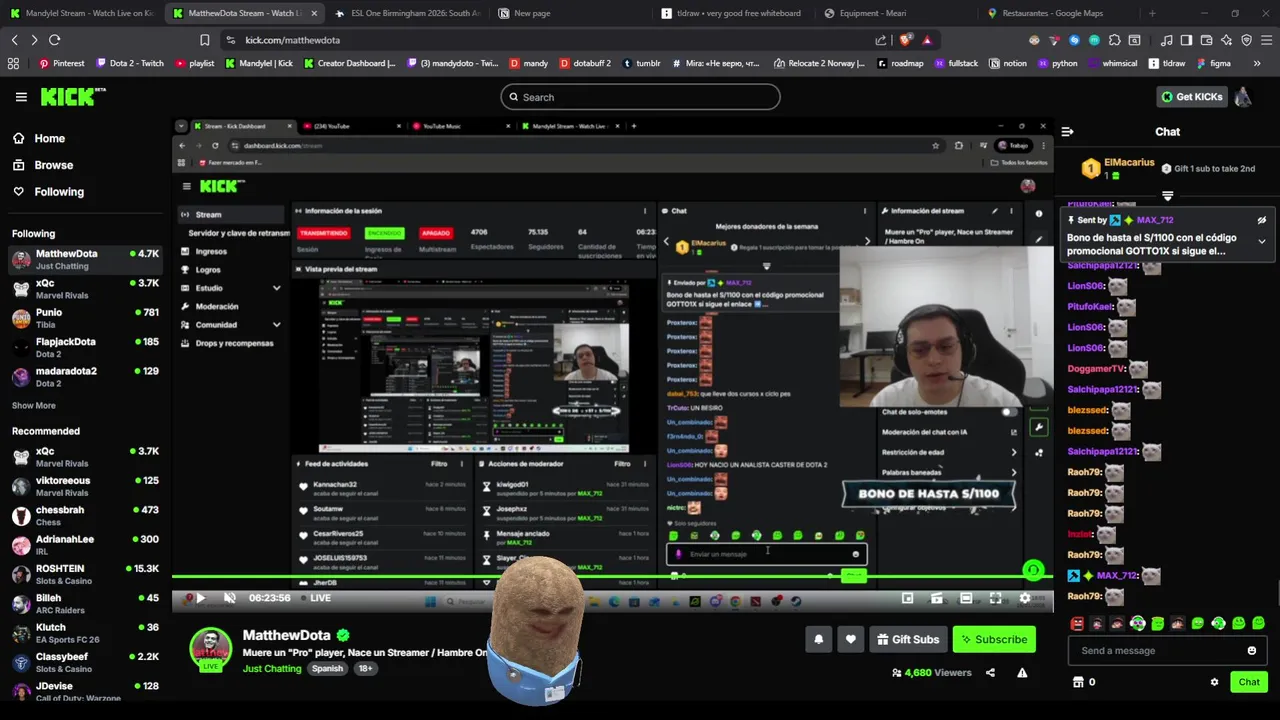Click the address bar URL kick.com/matthewdota

pos(292,40)
